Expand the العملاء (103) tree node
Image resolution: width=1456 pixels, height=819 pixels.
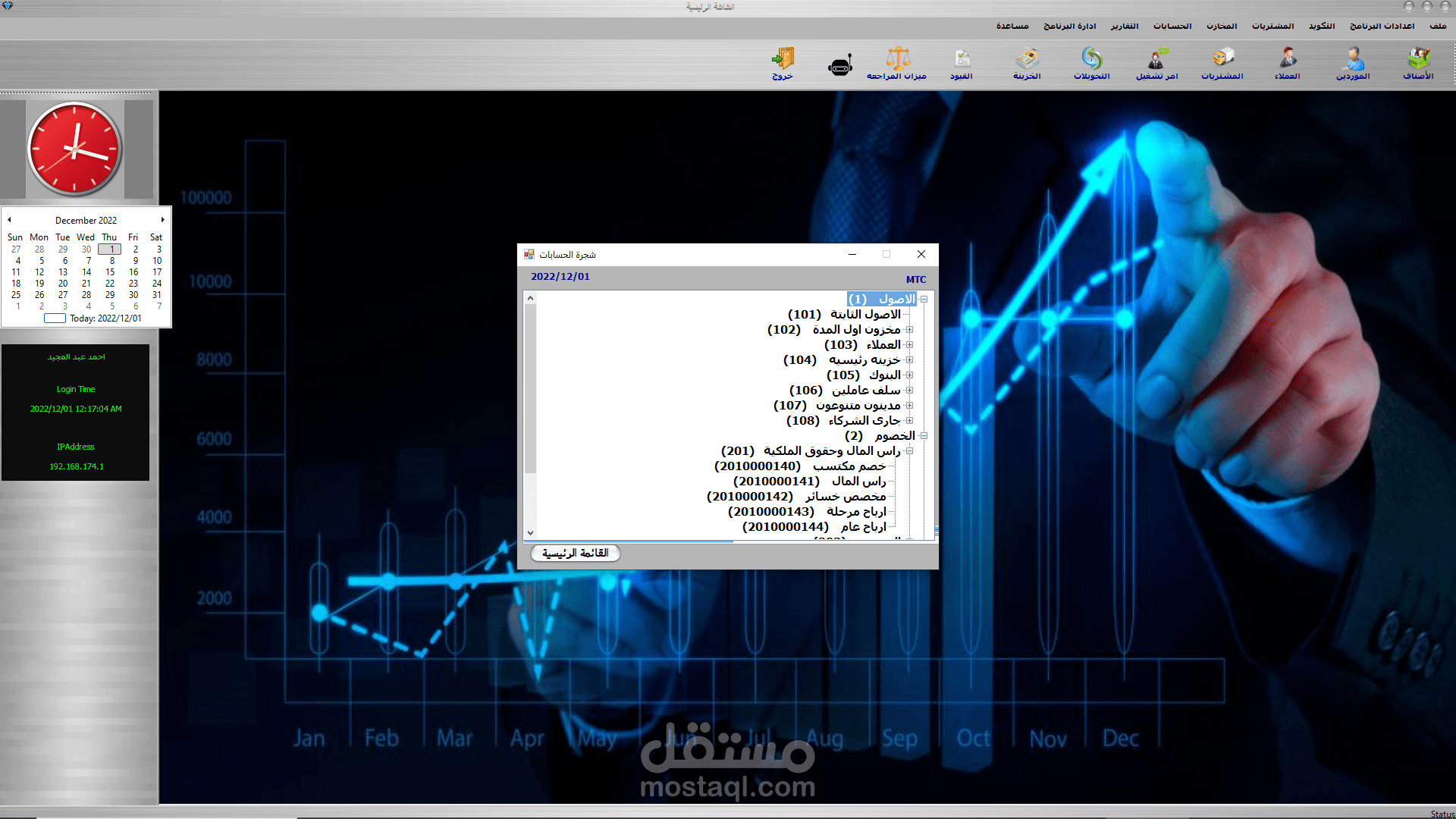coord(909,345)
